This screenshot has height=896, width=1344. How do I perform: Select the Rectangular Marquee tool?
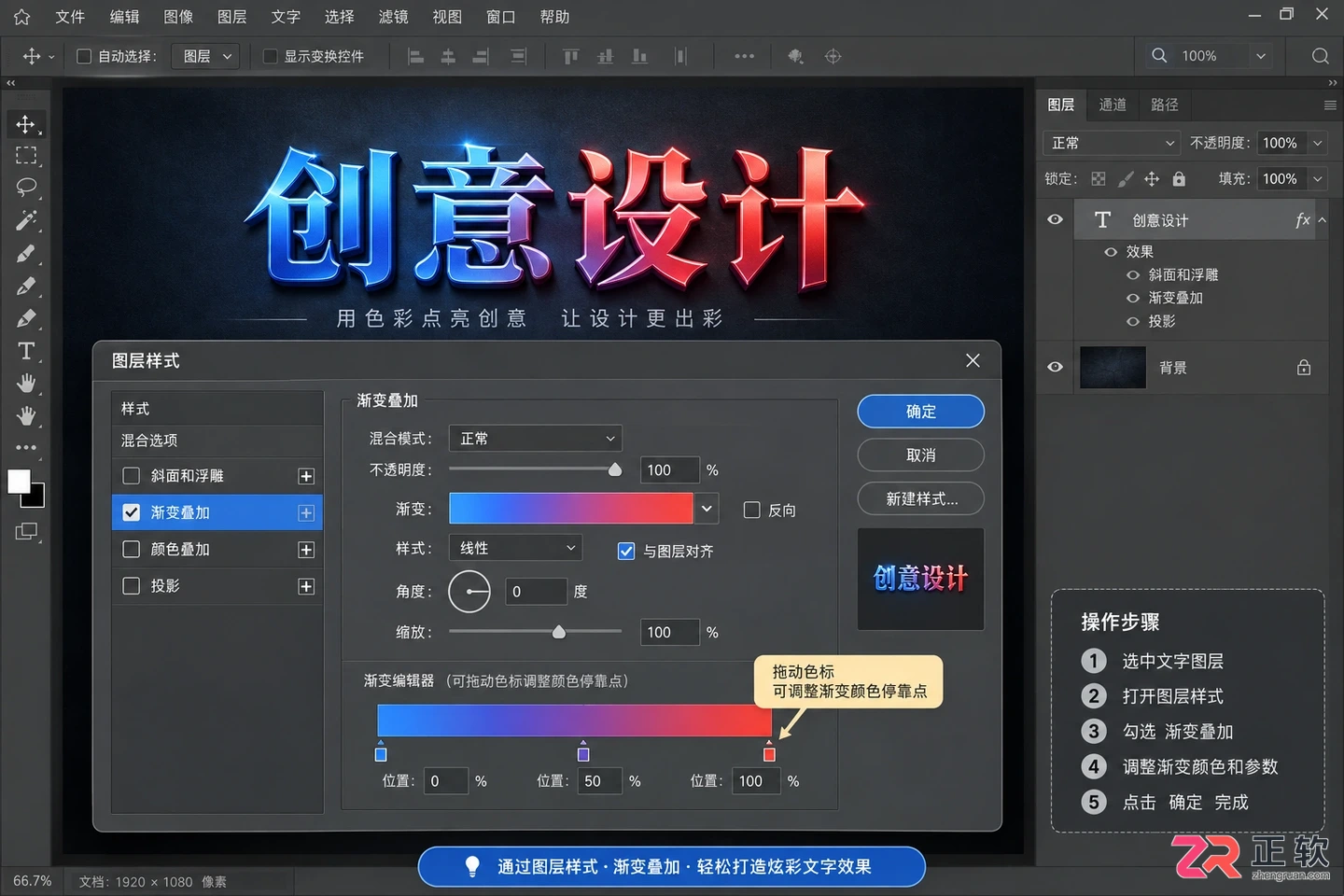point(25,155)
